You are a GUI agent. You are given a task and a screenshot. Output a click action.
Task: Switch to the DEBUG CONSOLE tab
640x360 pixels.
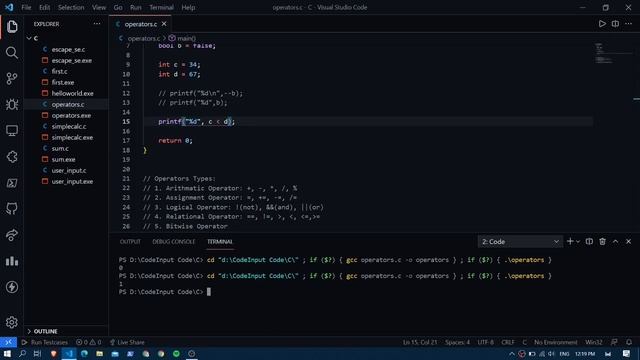pyautogui.click(x=173, y=242)
